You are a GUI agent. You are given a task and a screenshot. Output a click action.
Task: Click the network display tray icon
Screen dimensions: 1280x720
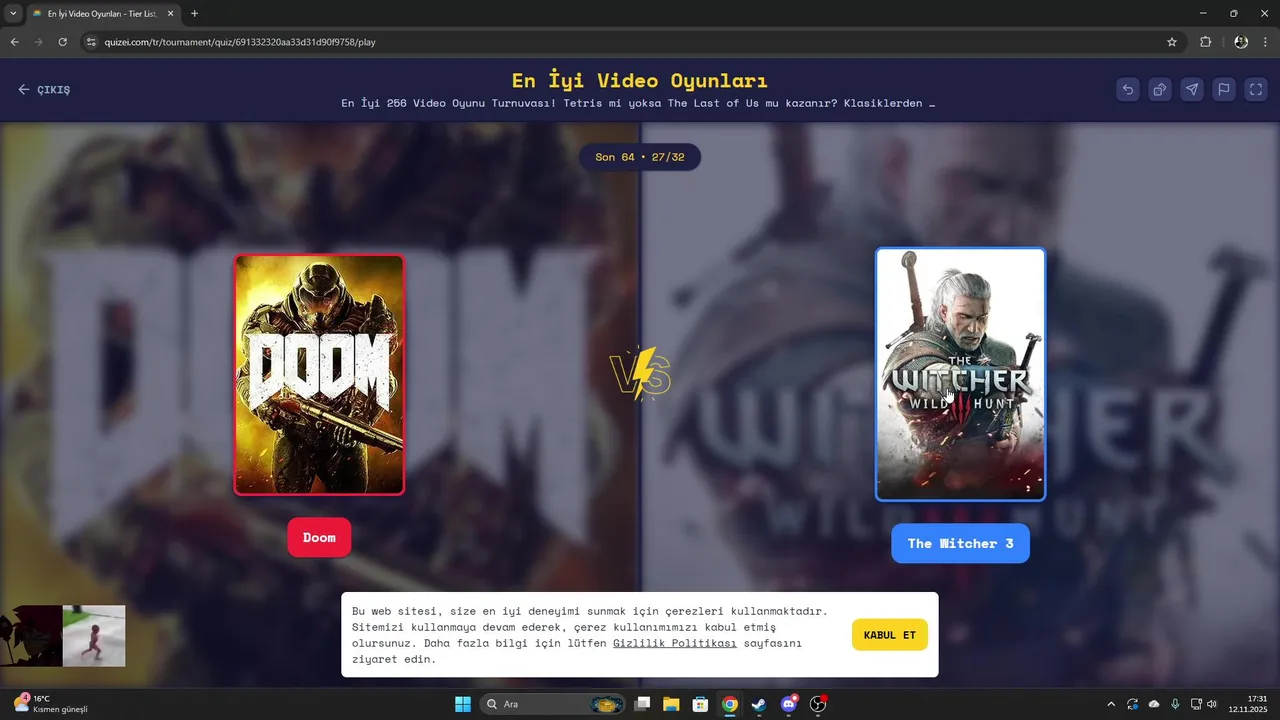click(x=1196, y=704)
